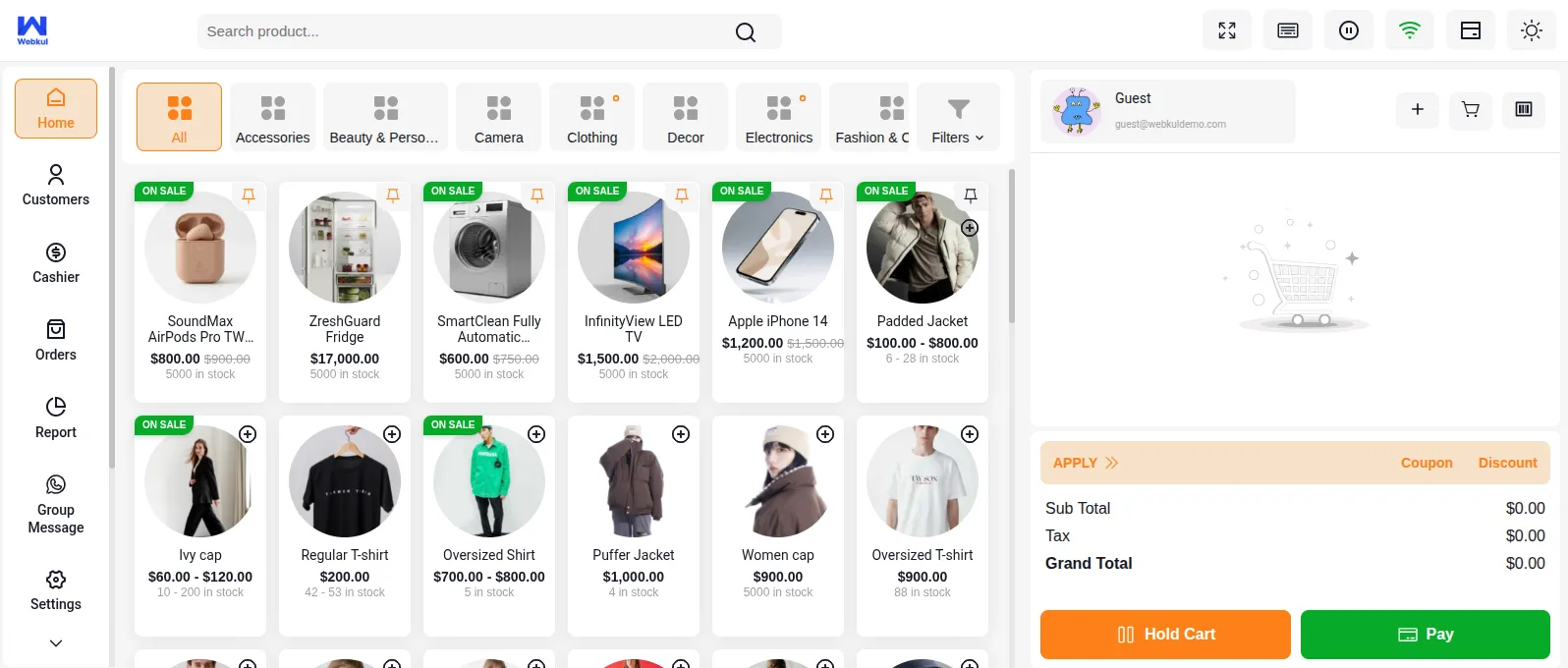This screenshot has width=1568, height=668.
Task: Pin the Apple iPhone 14
Action: pyautogui.click(x=826, y=195)
